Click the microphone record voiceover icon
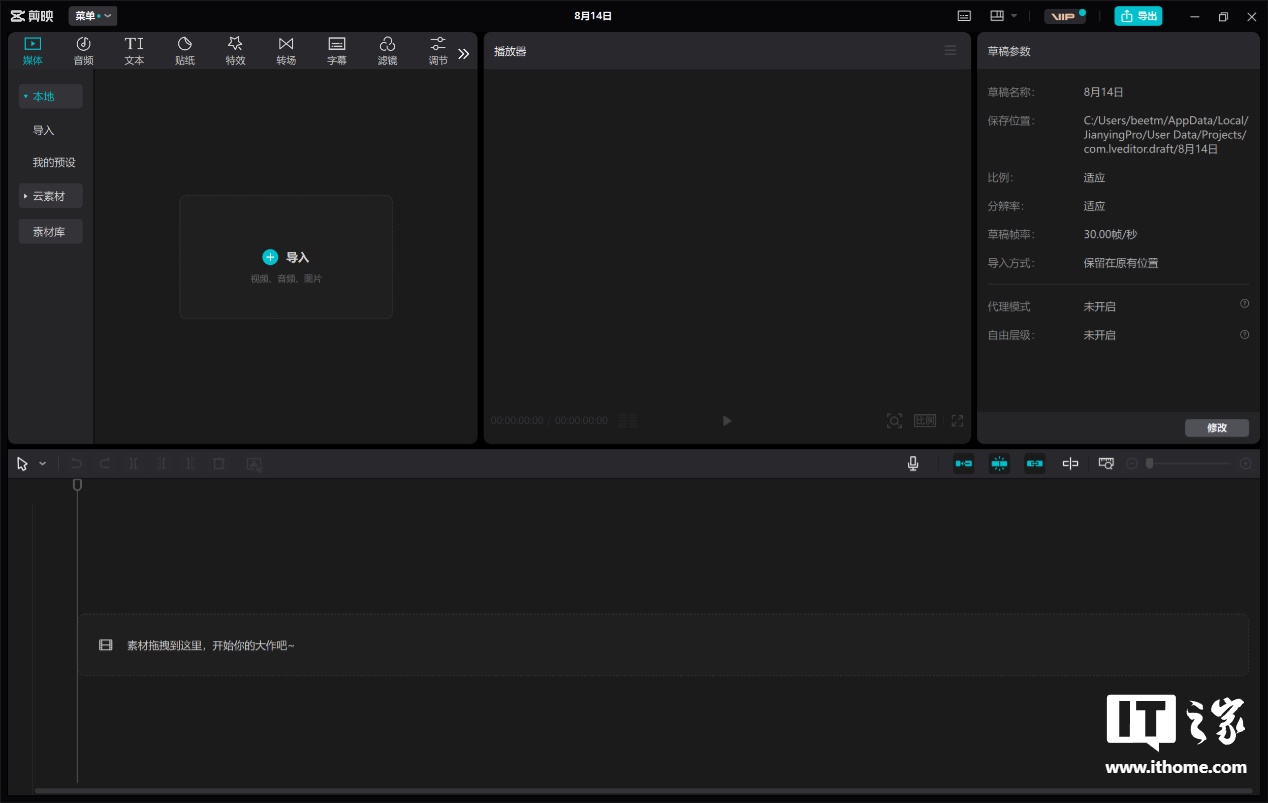Viewport: 1268px width, 803px height. (x=912, y=464)
